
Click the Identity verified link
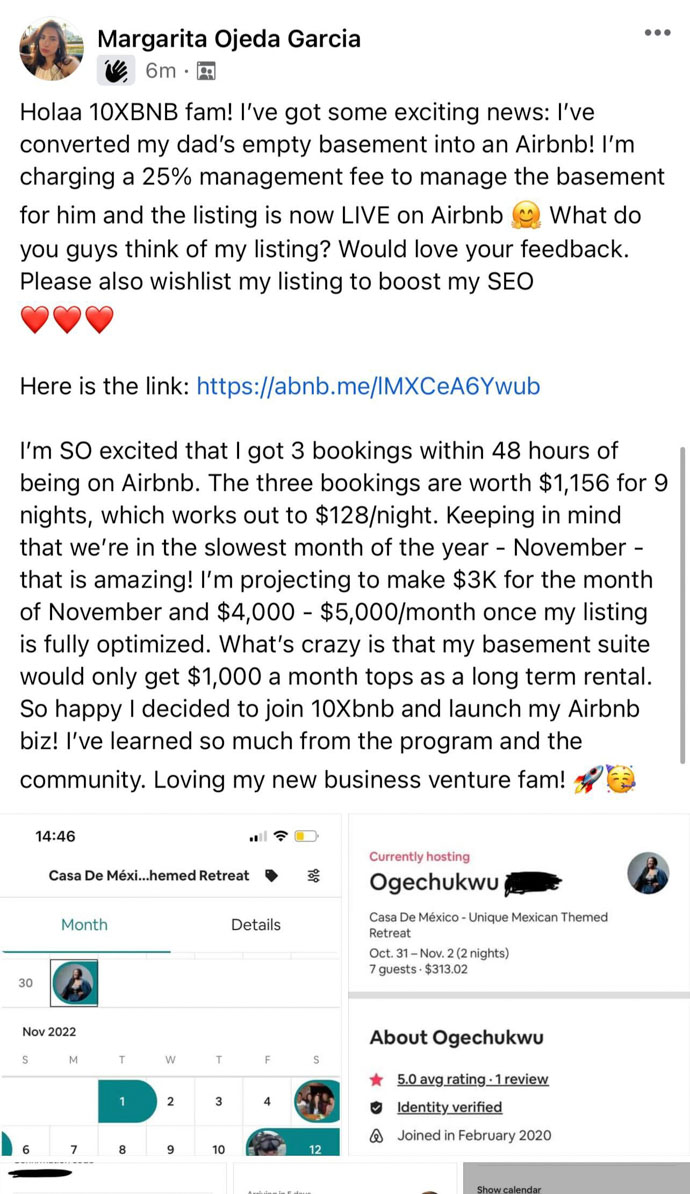click(x=449, y=1107)
